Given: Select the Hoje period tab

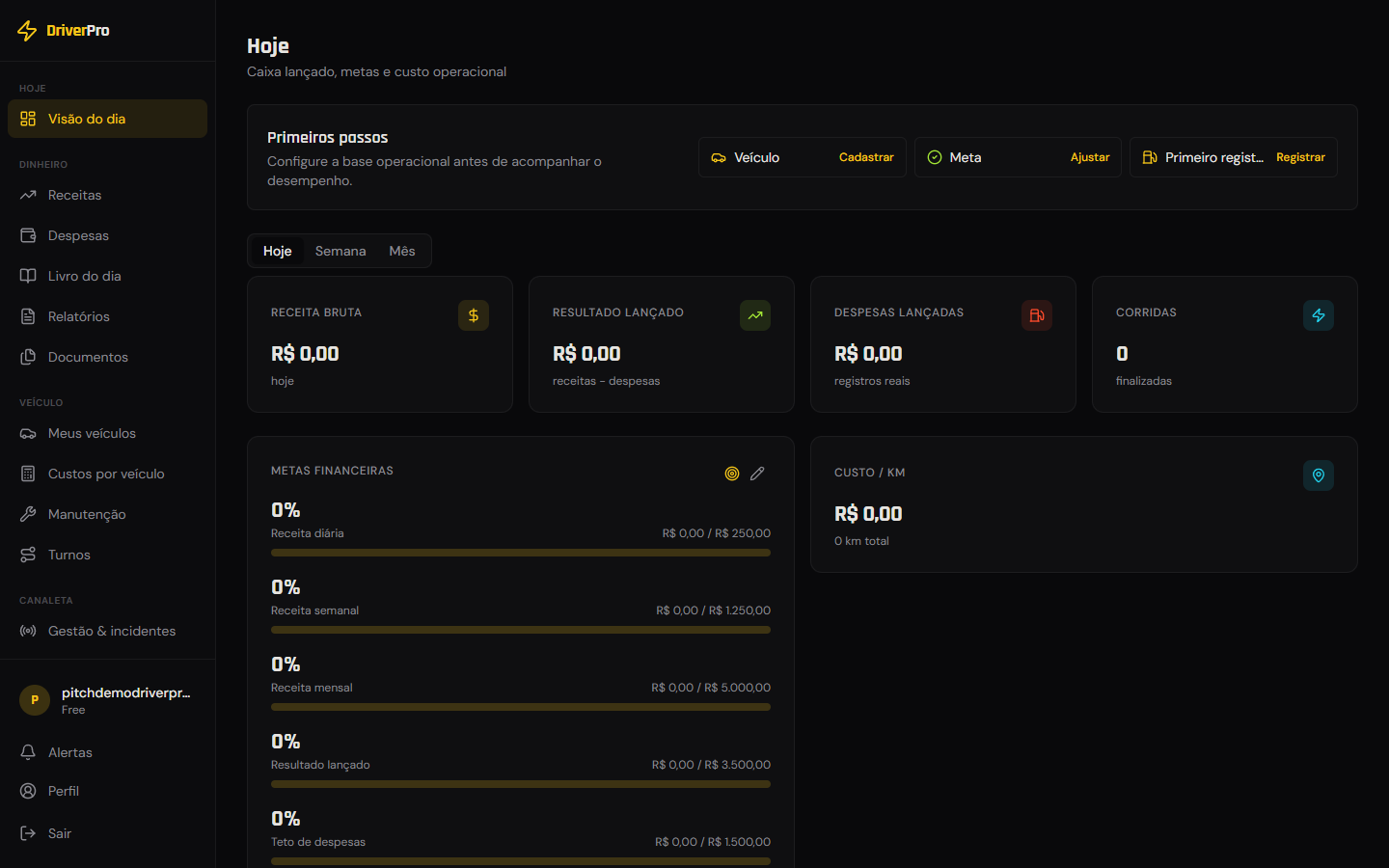Looking at the screenshot, I should (278, 251).
